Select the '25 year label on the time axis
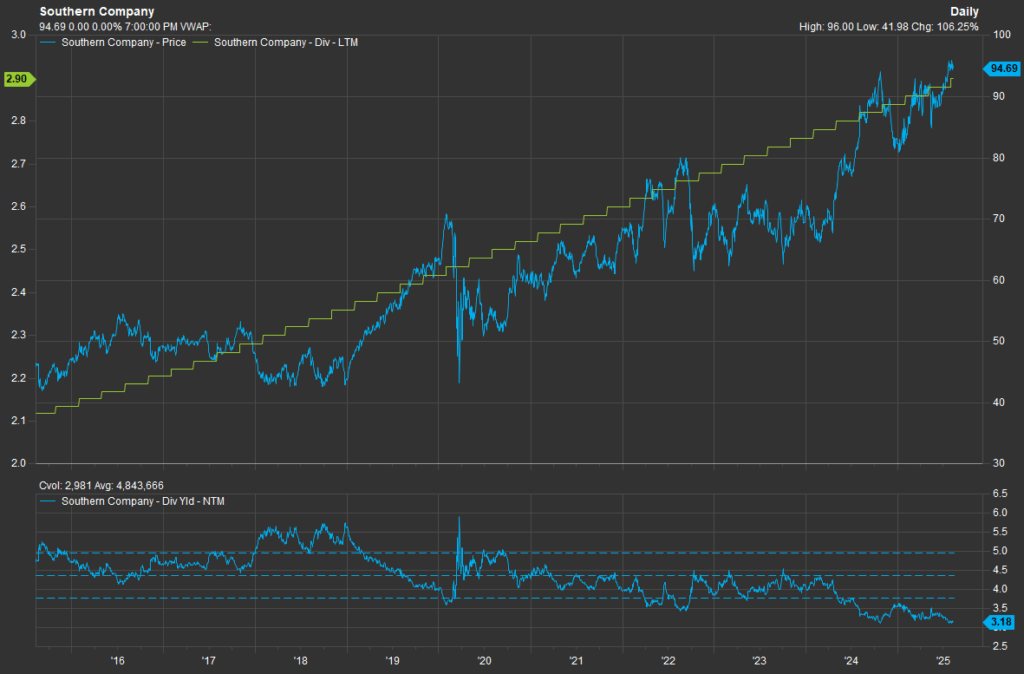 [x=943, y=661]
